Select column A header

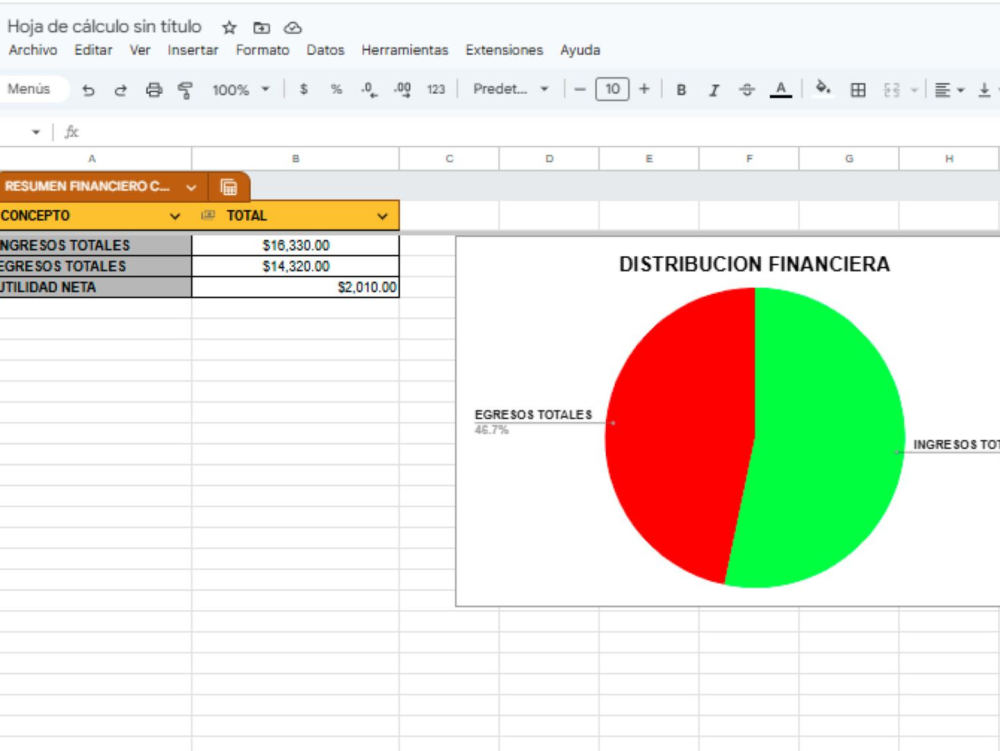click(96, 159)
